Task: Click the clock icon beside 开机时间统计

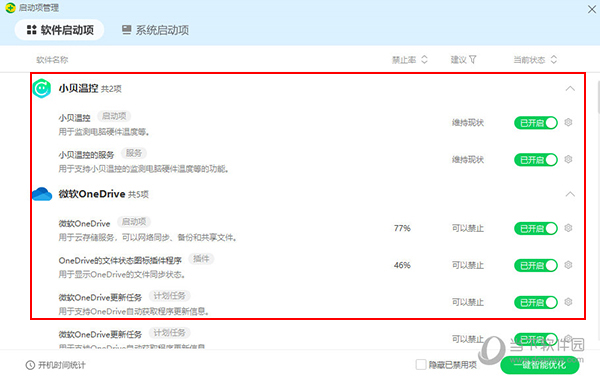Action: point(30,365)
